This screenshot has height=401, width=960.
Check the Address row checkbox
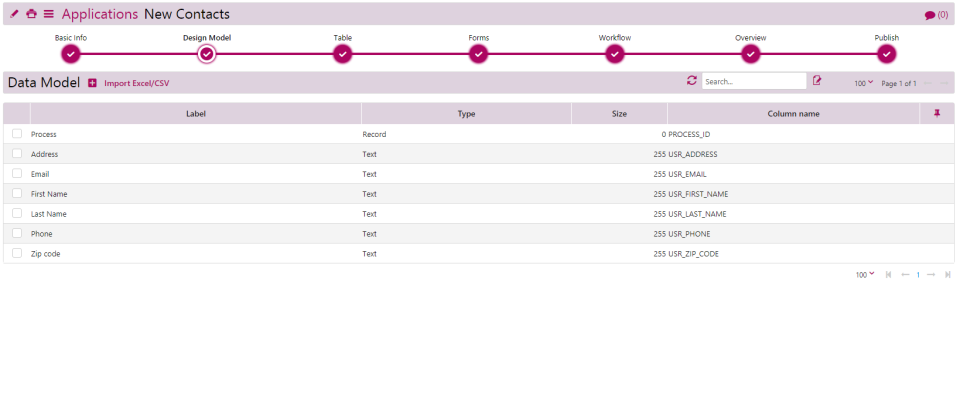(17, 154)
